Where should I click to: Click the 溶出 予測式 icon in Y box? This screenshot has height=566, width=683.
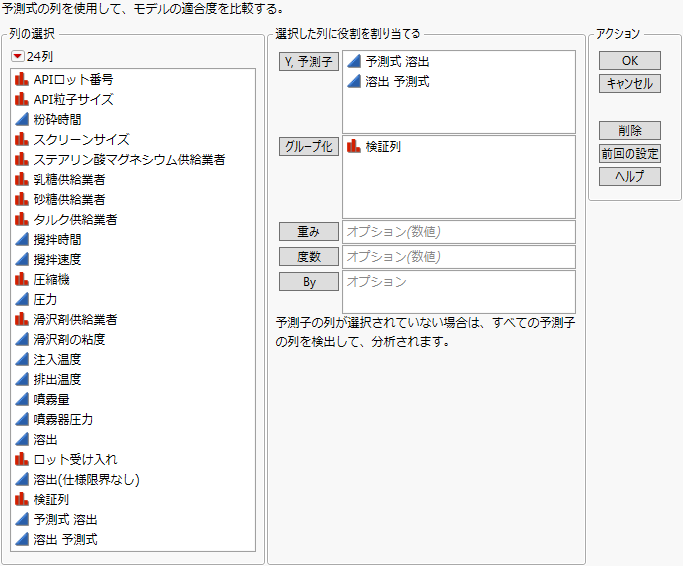354,81
